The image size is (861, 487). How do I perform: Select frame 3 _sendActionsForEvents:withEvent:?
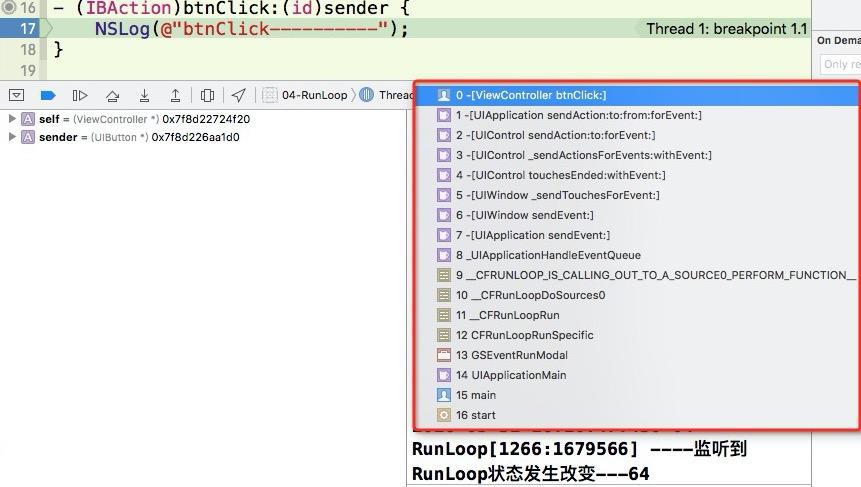click(637, 155)
